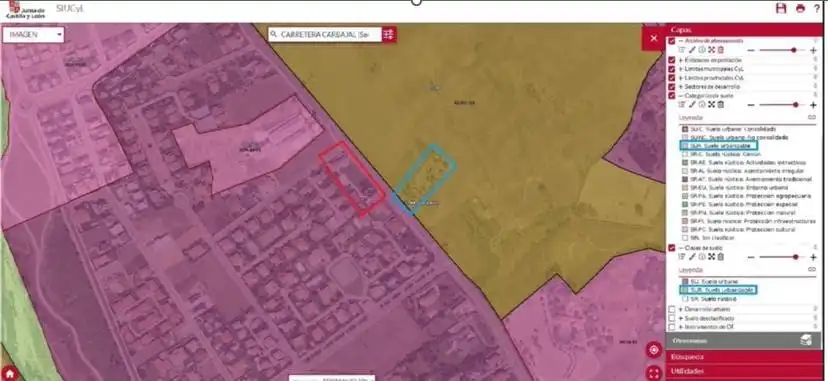The width and height of the screenshot is (828, 381).
Task: Toggle fullscreen map view
Action: 654,373
